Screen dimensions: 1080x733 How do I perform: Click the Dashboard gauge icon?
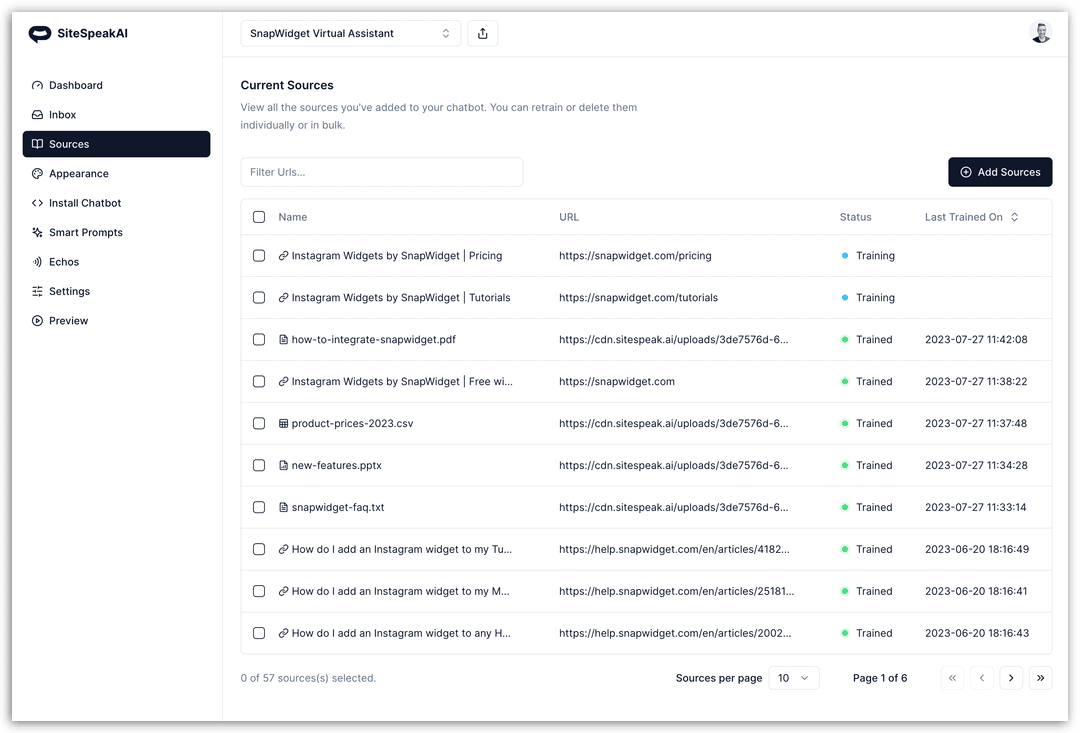[37, 85]
